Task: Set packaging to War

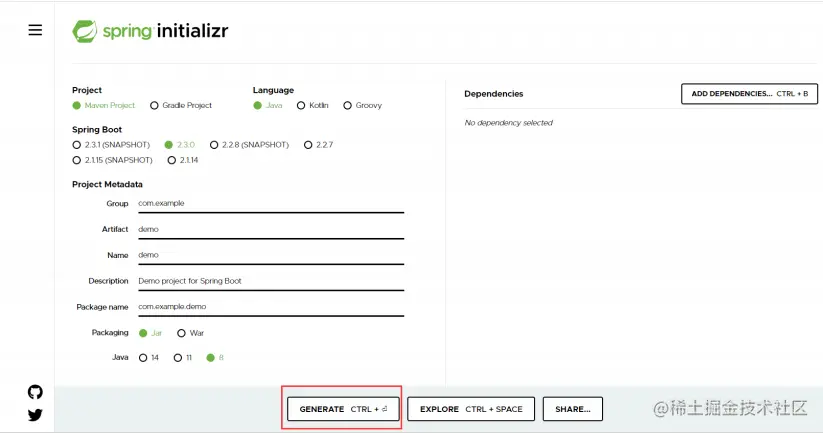Action: click(x=181, y=333)
